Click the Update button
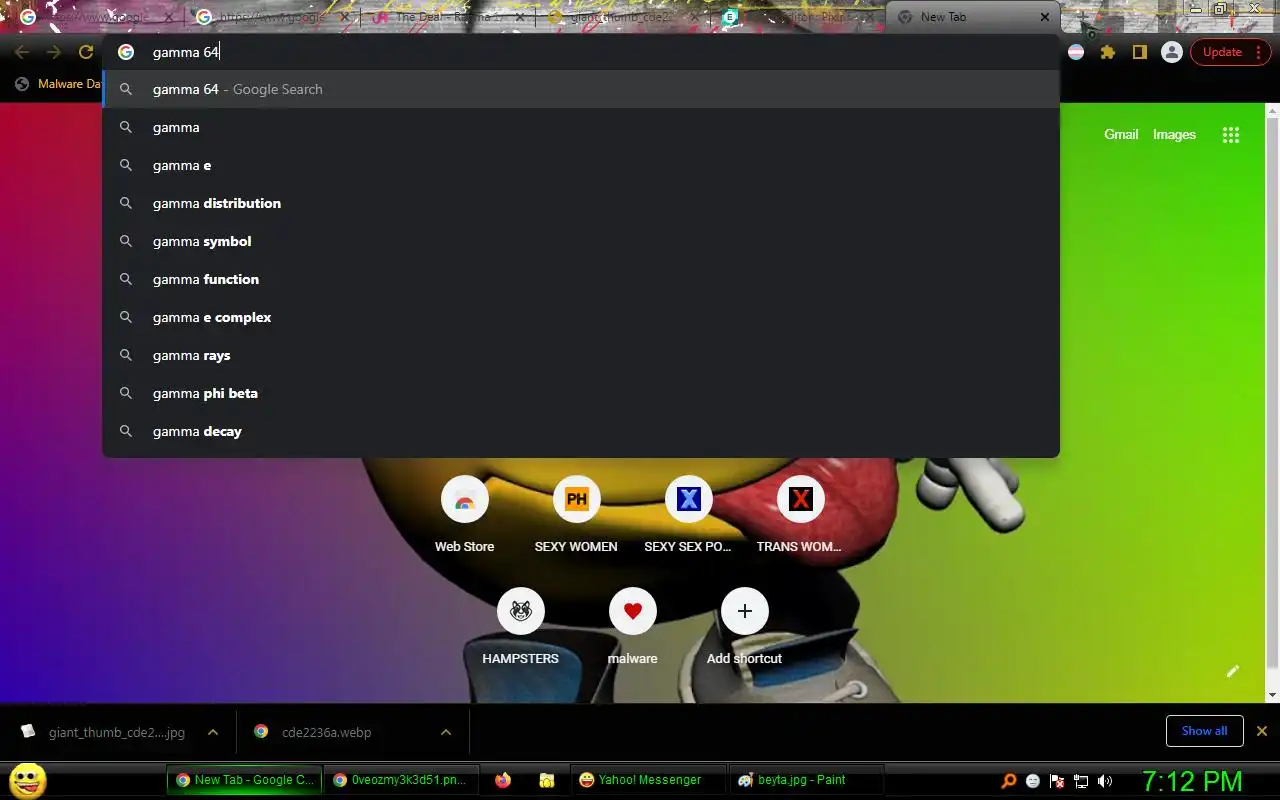This screenshot has width=1280, height=800. coord(1230,52)
